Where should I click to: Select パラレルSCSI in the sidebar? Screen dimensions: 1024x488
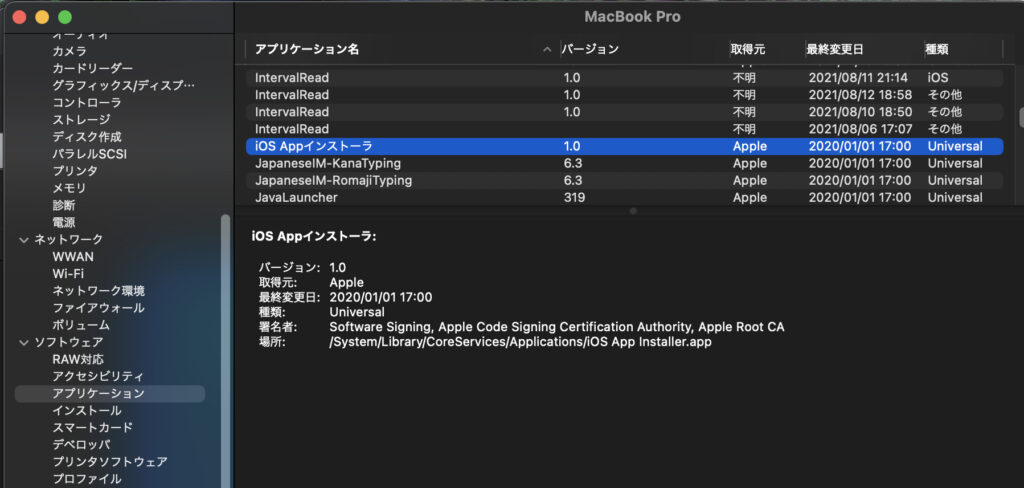pyautogui.click(x=89, y=154)
